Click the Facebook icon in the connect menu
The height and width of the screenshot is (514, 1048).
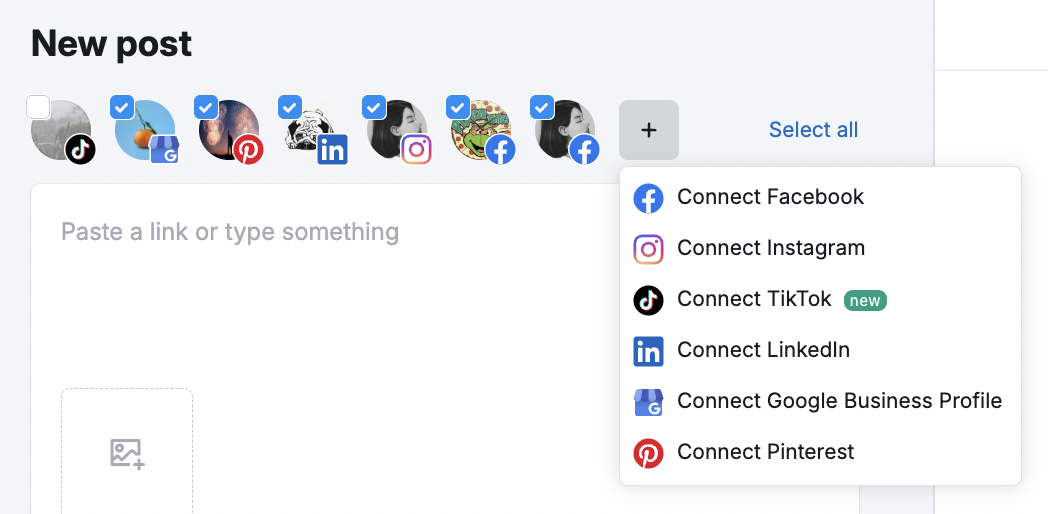[648, 198]
